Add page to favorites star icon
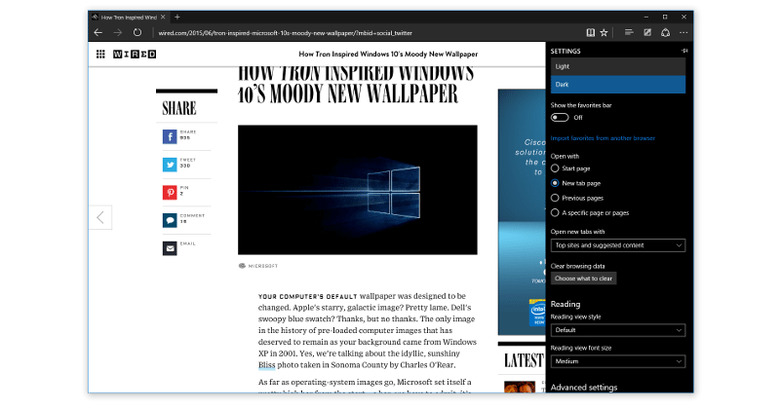780x409 pixels. (x=604, y=33)
